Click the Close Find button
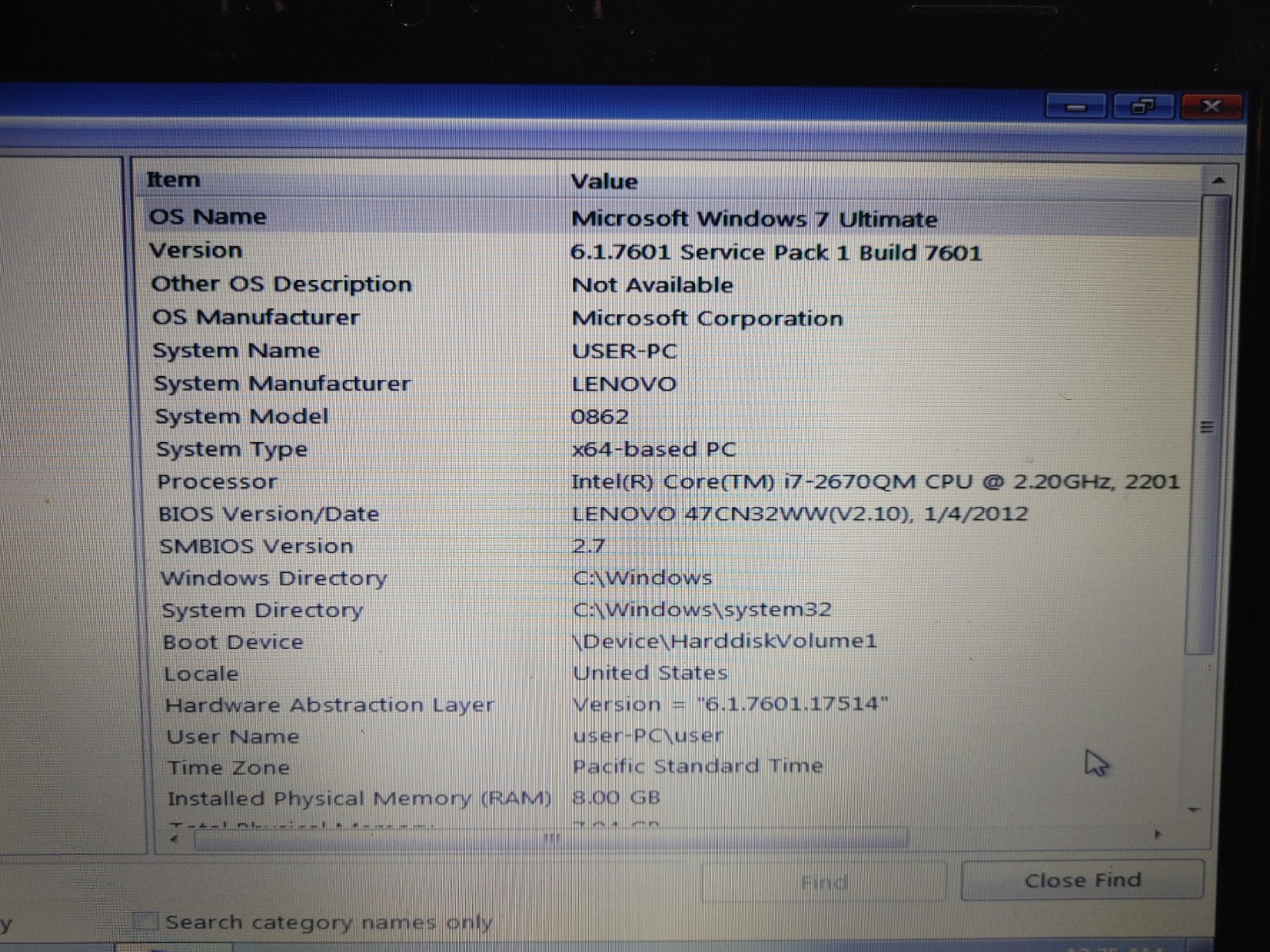The width and height of the screenshot is (1270, 952). (x=1083, y=880)
